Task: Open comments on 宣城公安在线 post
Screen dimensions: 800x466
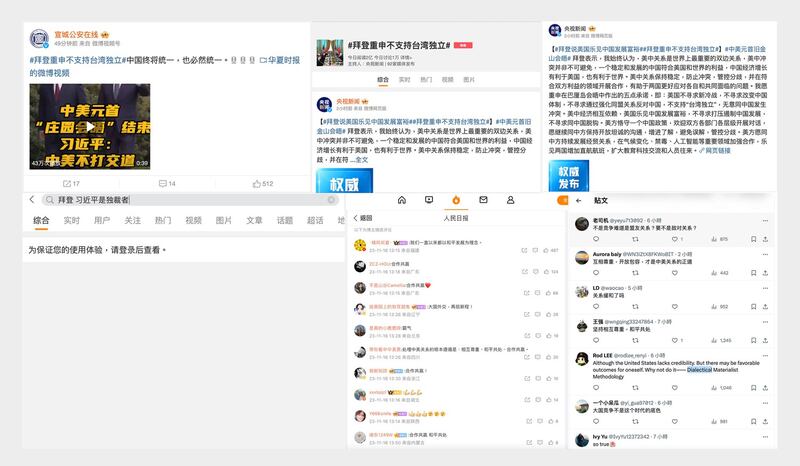Action: (x=166, y=184)
